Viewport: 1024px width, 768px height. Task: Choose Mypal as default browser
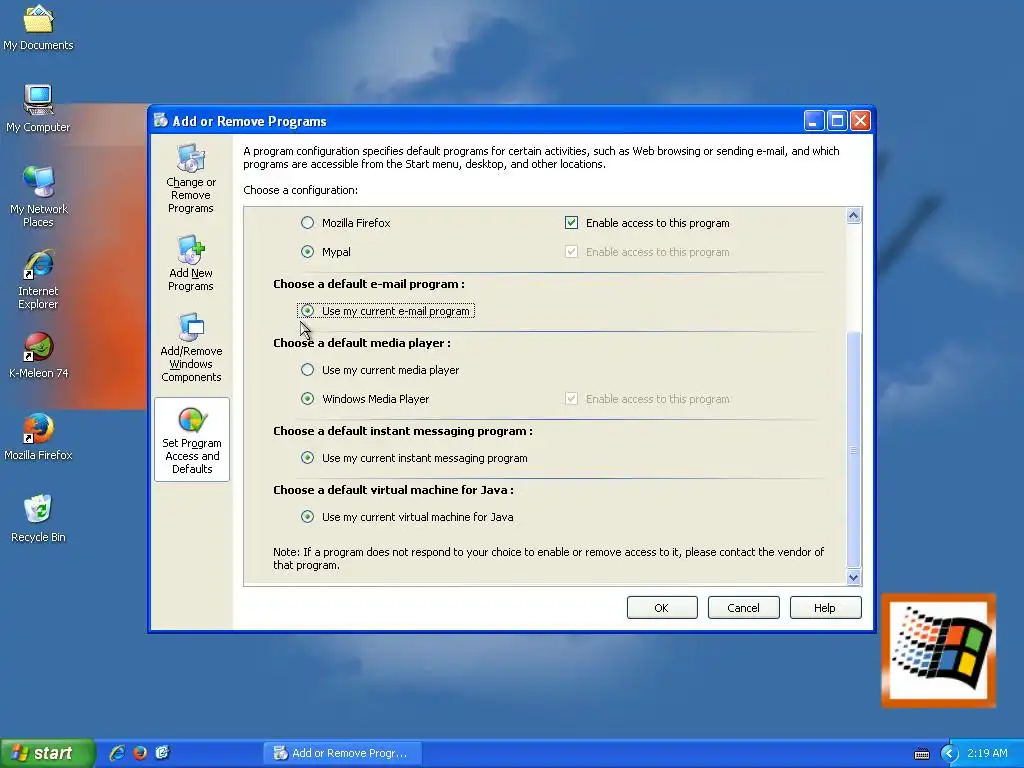point(307,251)
